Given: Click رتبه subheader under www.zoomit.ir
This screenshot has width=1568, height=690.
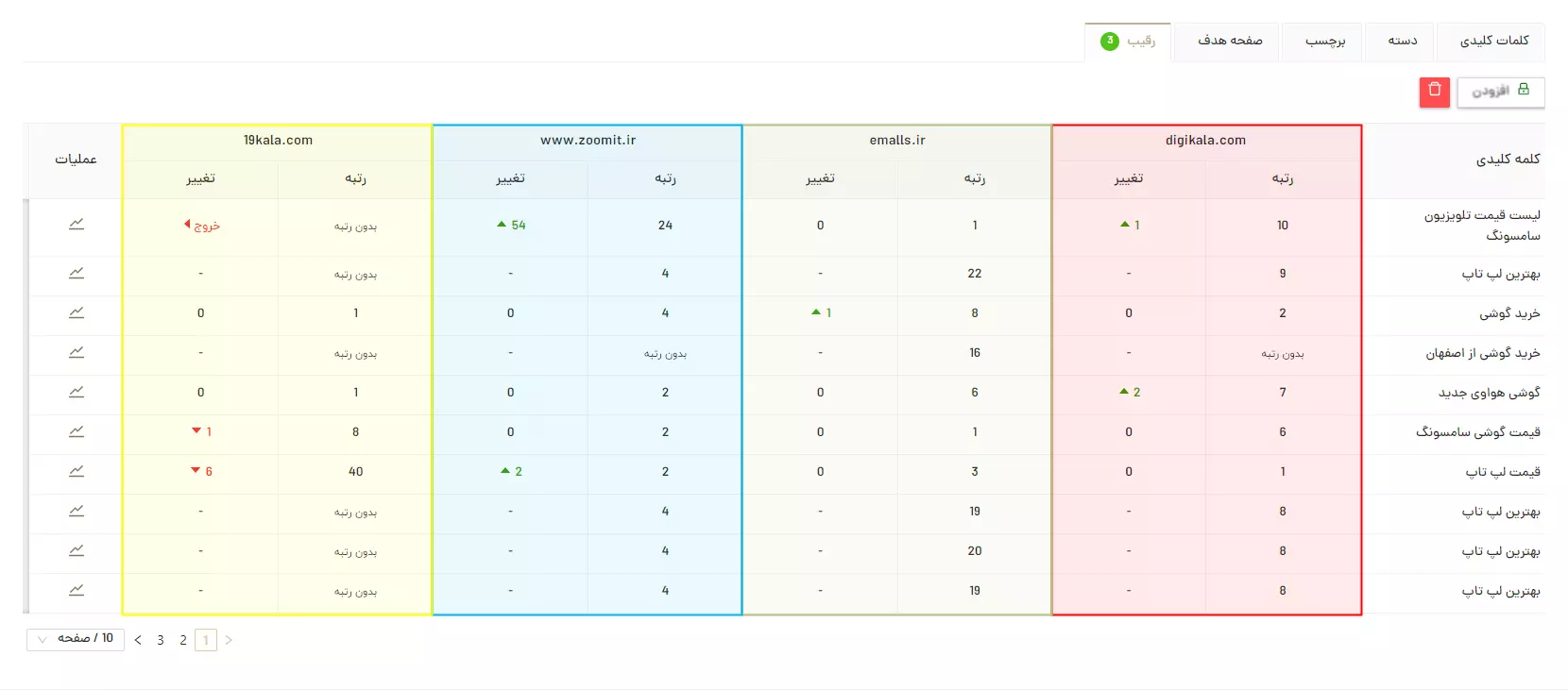Looking at the screenshot, I should pyautogui.click(x=665, y=178).
